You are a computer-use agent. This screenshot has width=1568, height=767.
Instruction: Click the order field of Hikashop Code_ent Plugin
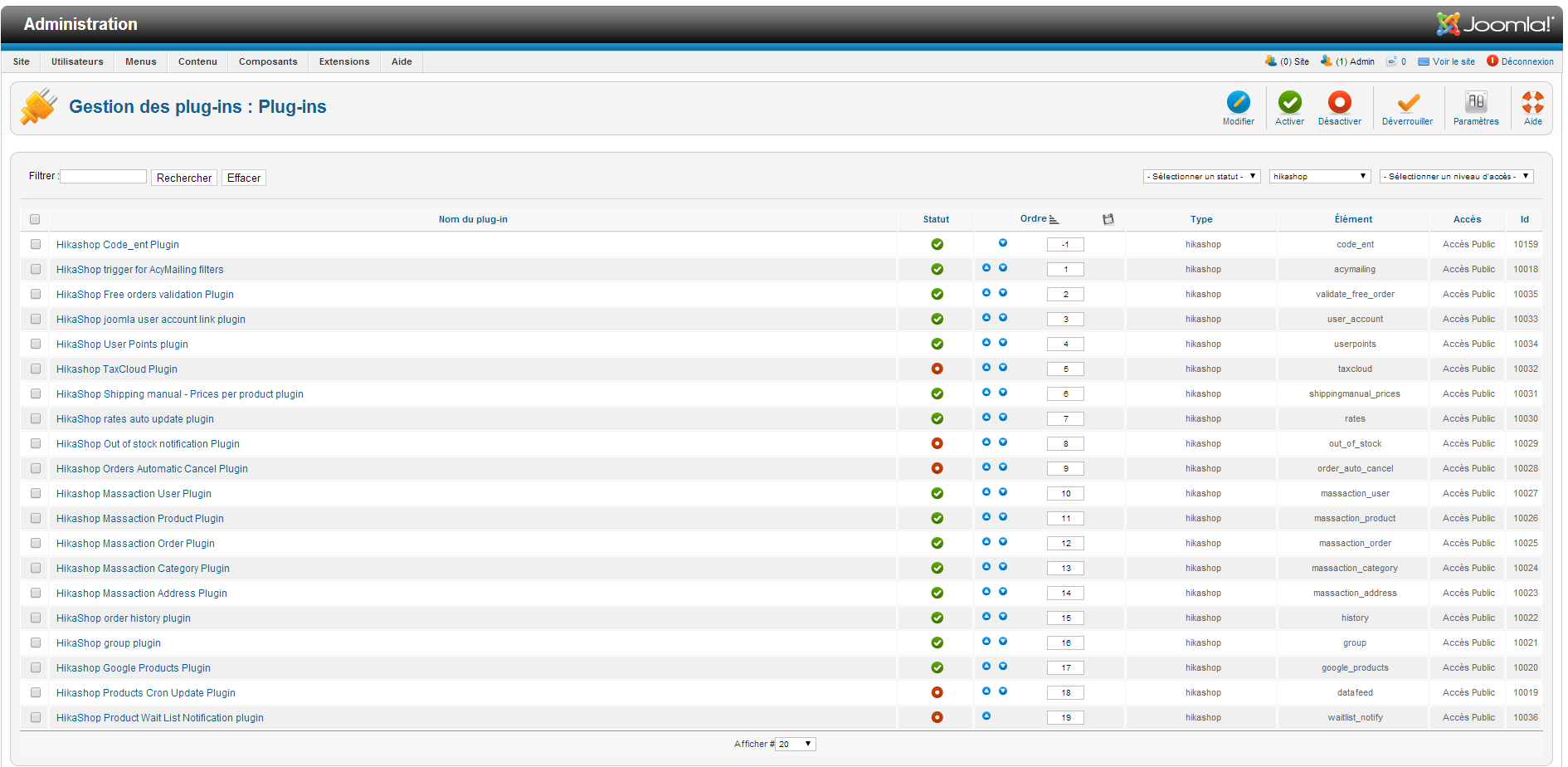[x=1065, y=244]
